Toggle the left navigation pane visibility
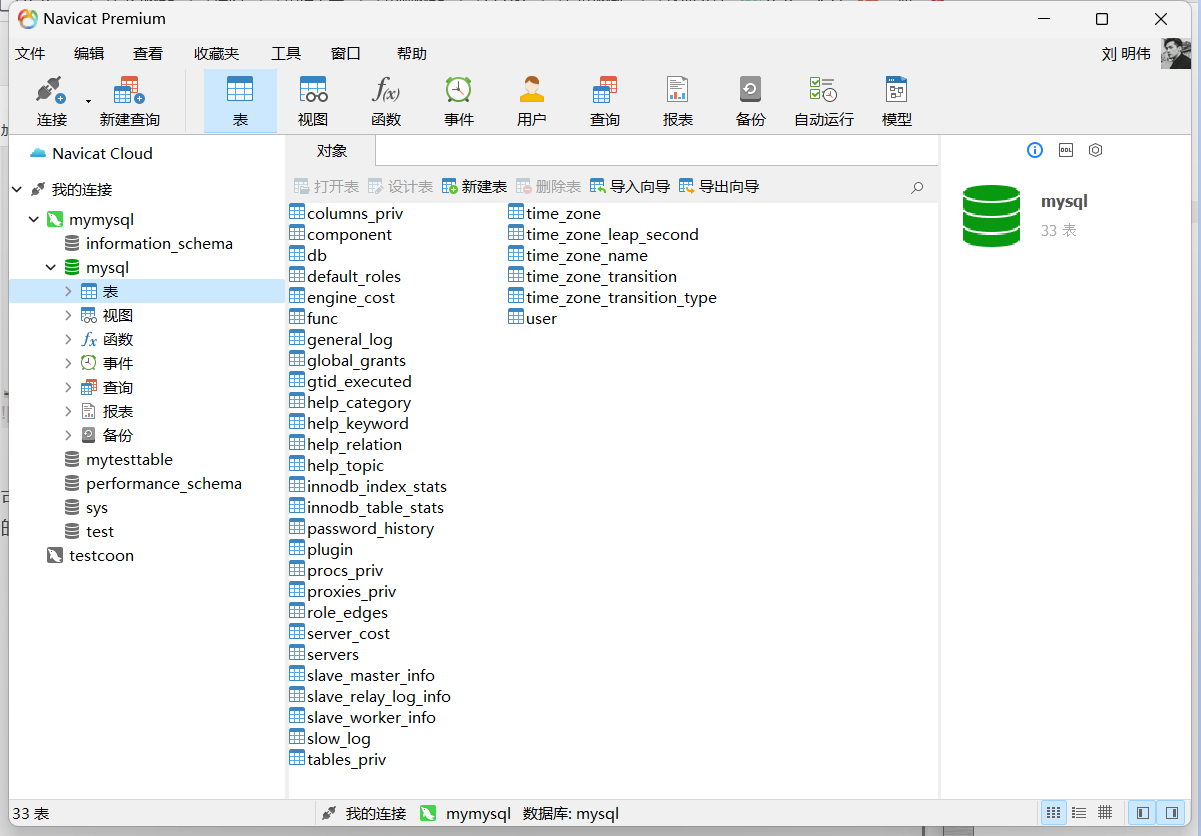The width and height of the screenshot is (1201, 836). 1142,813
